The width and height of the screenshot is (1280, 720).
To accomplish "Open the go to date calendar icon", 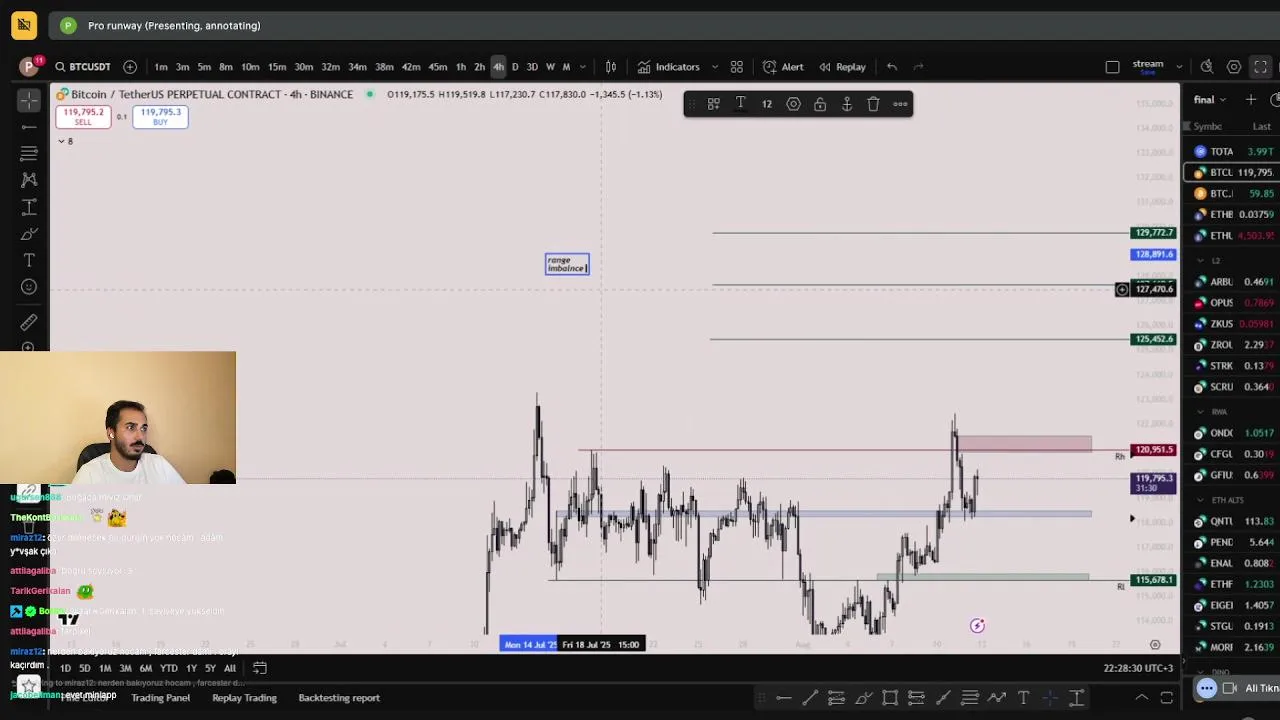I will 259,668.
